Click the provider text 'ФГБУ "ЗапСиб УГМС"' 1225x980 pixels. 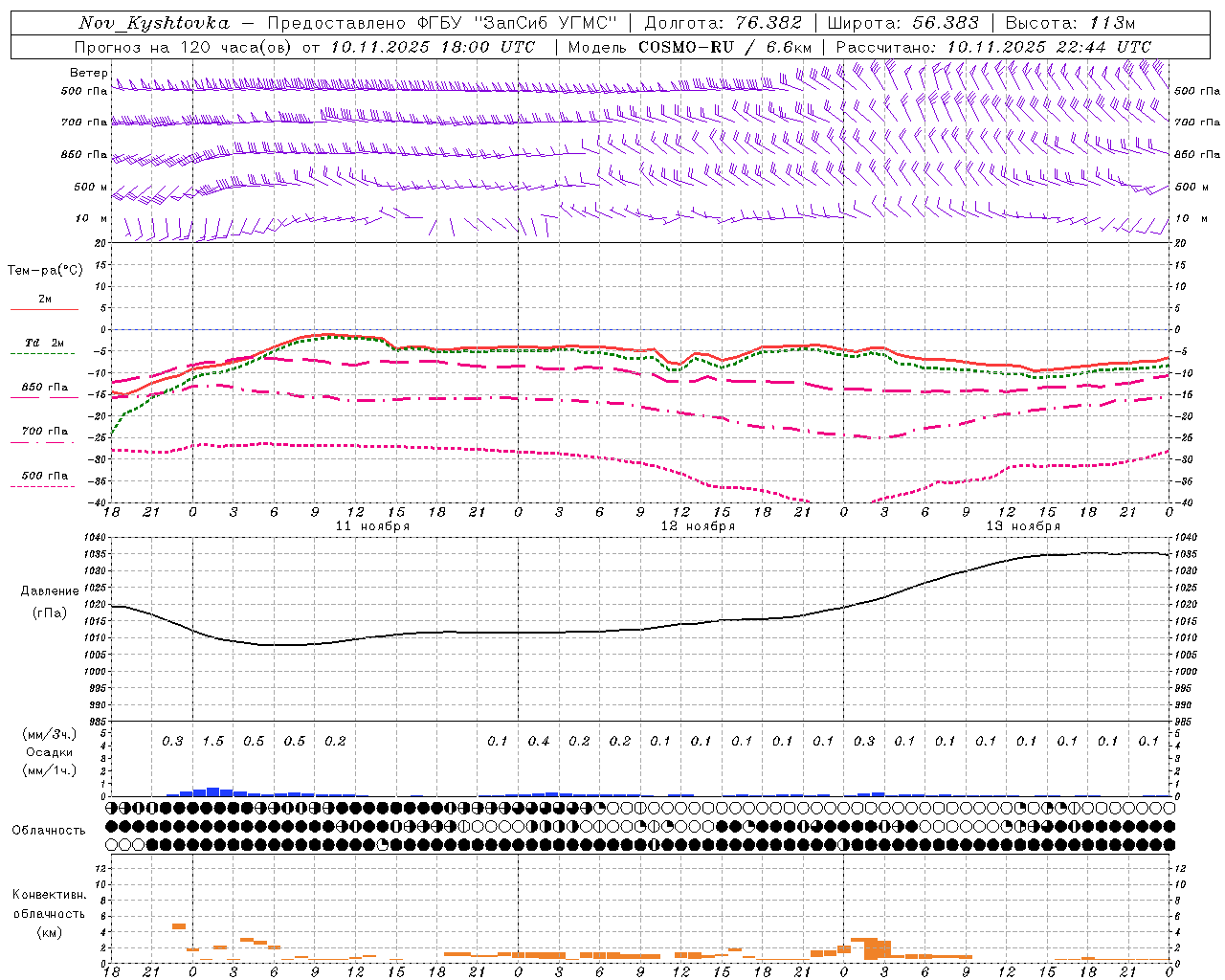(518, 23)
